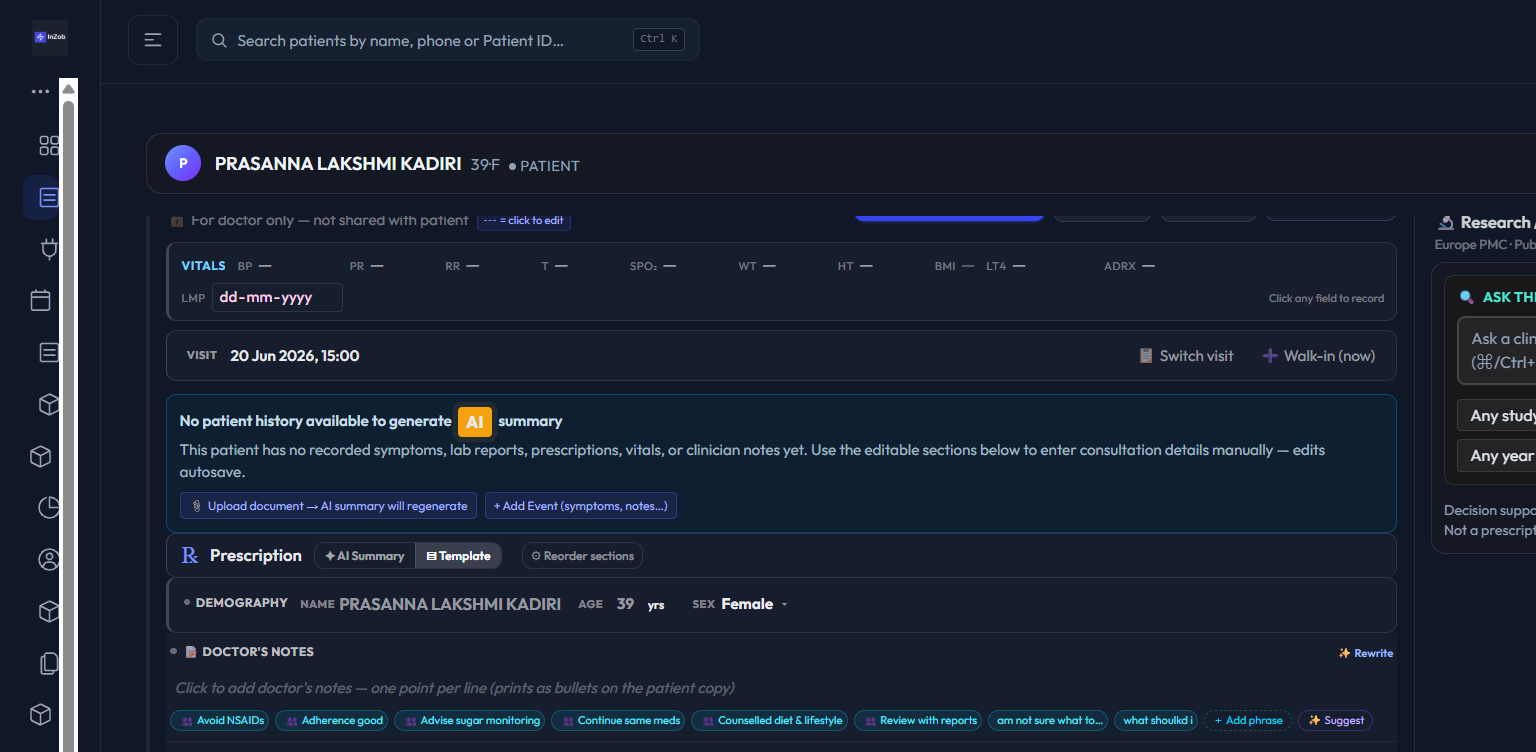Screen dimensions: 1536x752
Task: Open the calendar icon in sidebar
Action: click(41, 300)
